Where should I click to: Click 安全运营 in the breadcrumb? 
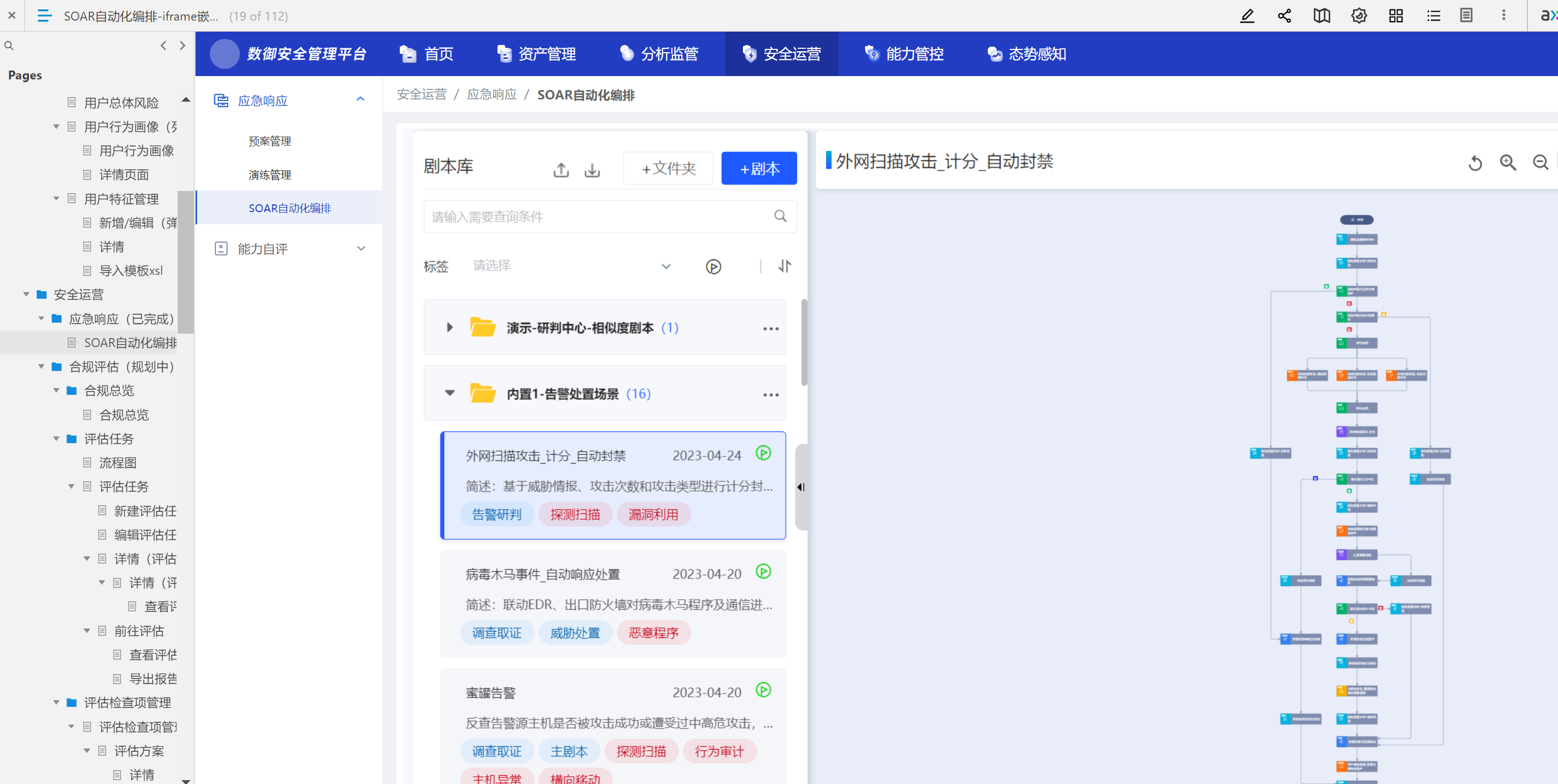(421, 94)
